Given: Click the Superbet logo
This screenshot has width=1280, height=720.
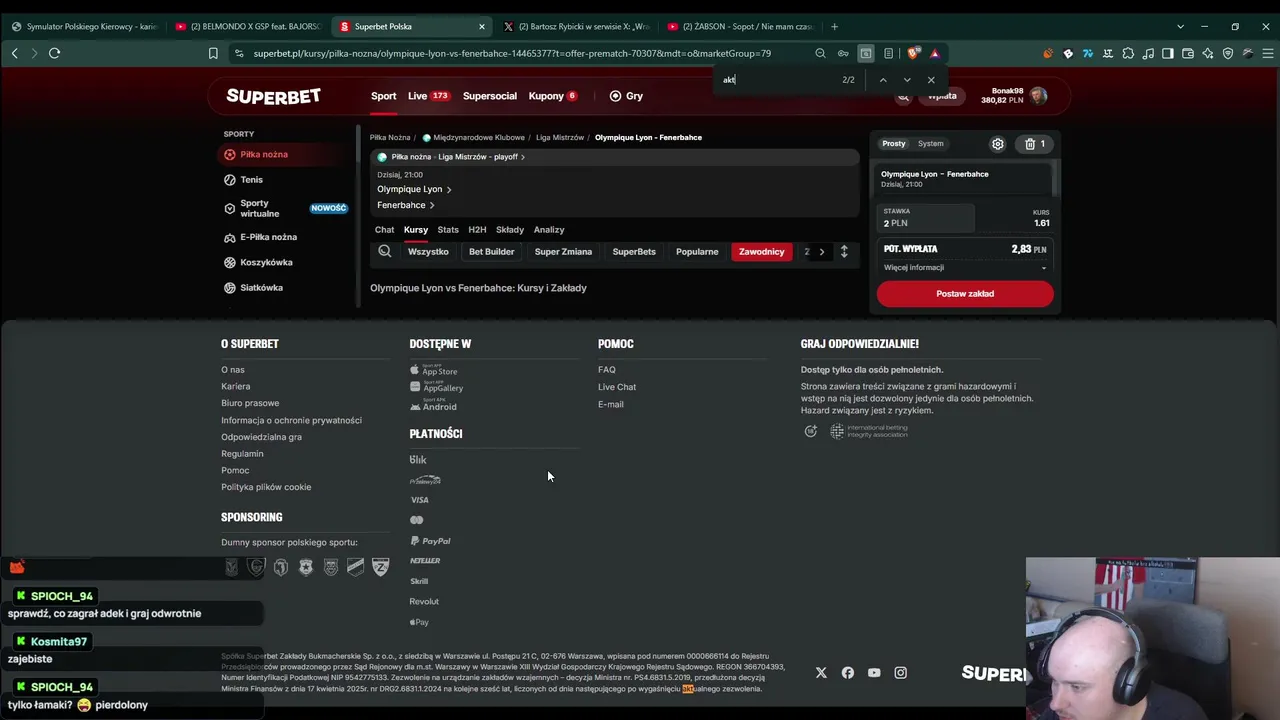Looking at the screenshot, I should pyautogui.click(x=273, y=96).
